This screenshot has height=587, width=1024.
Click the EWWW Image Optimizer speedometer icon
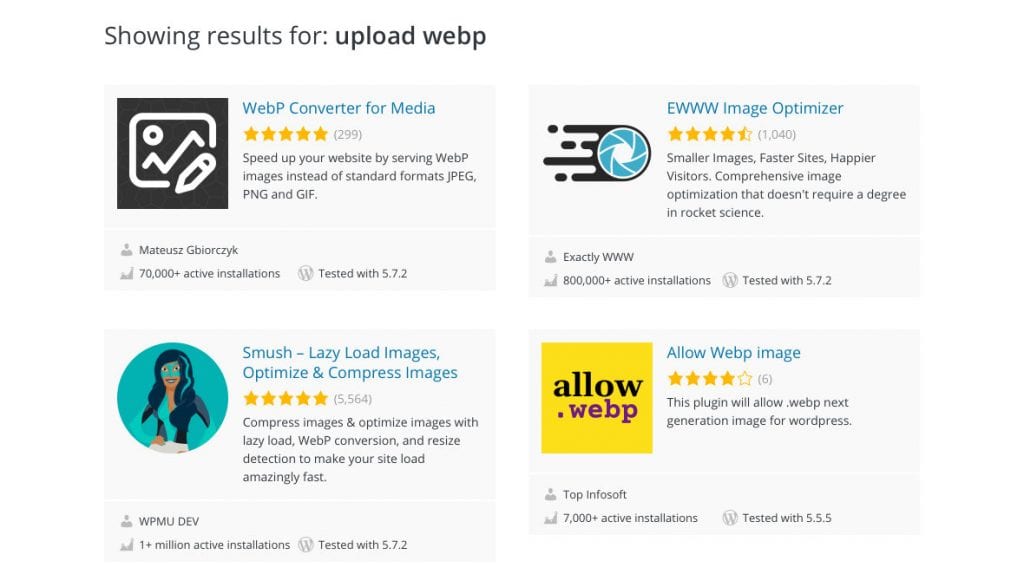(x=596, y=152)
